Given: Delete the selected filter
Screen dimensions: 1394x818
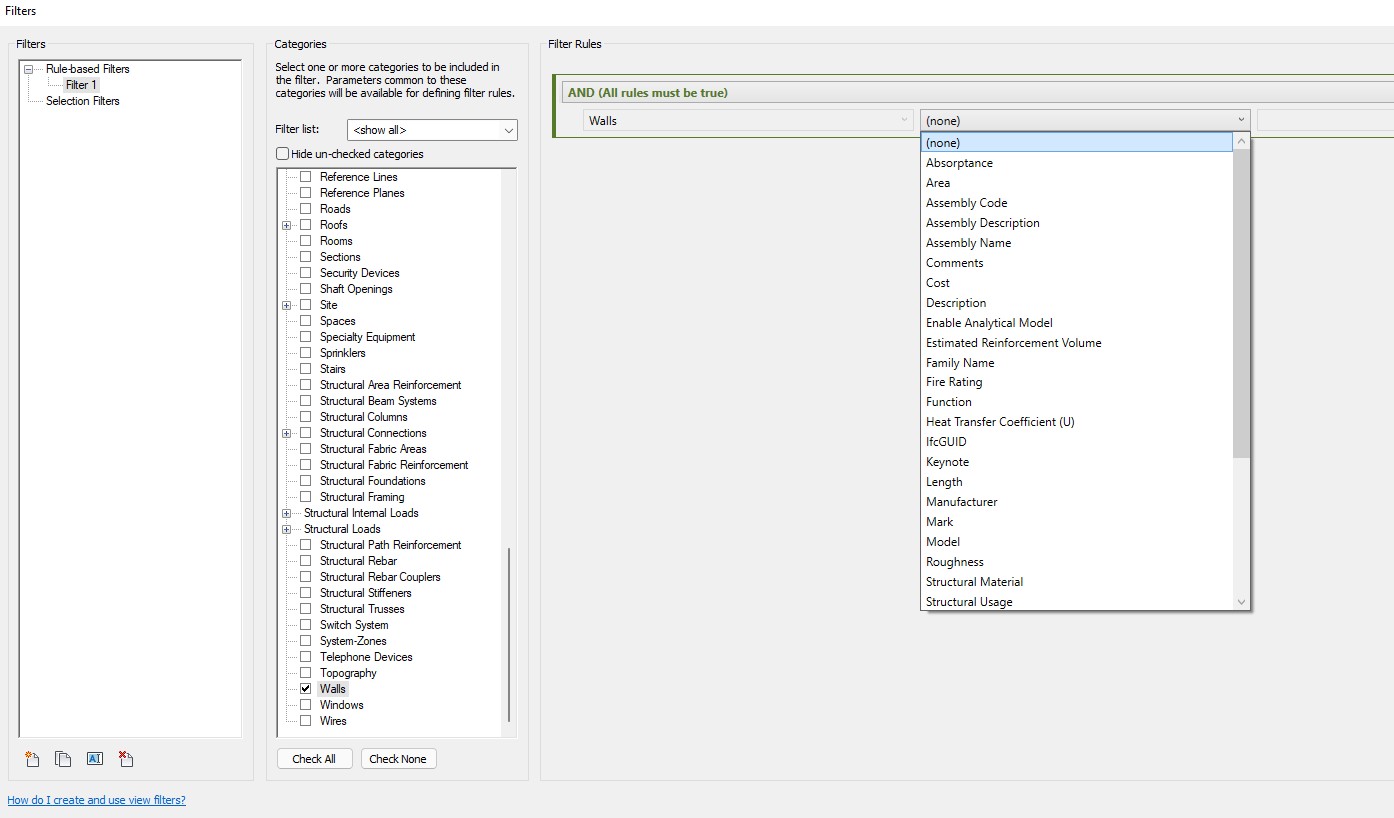Looking at the screenshot, I should click(125, 759).
